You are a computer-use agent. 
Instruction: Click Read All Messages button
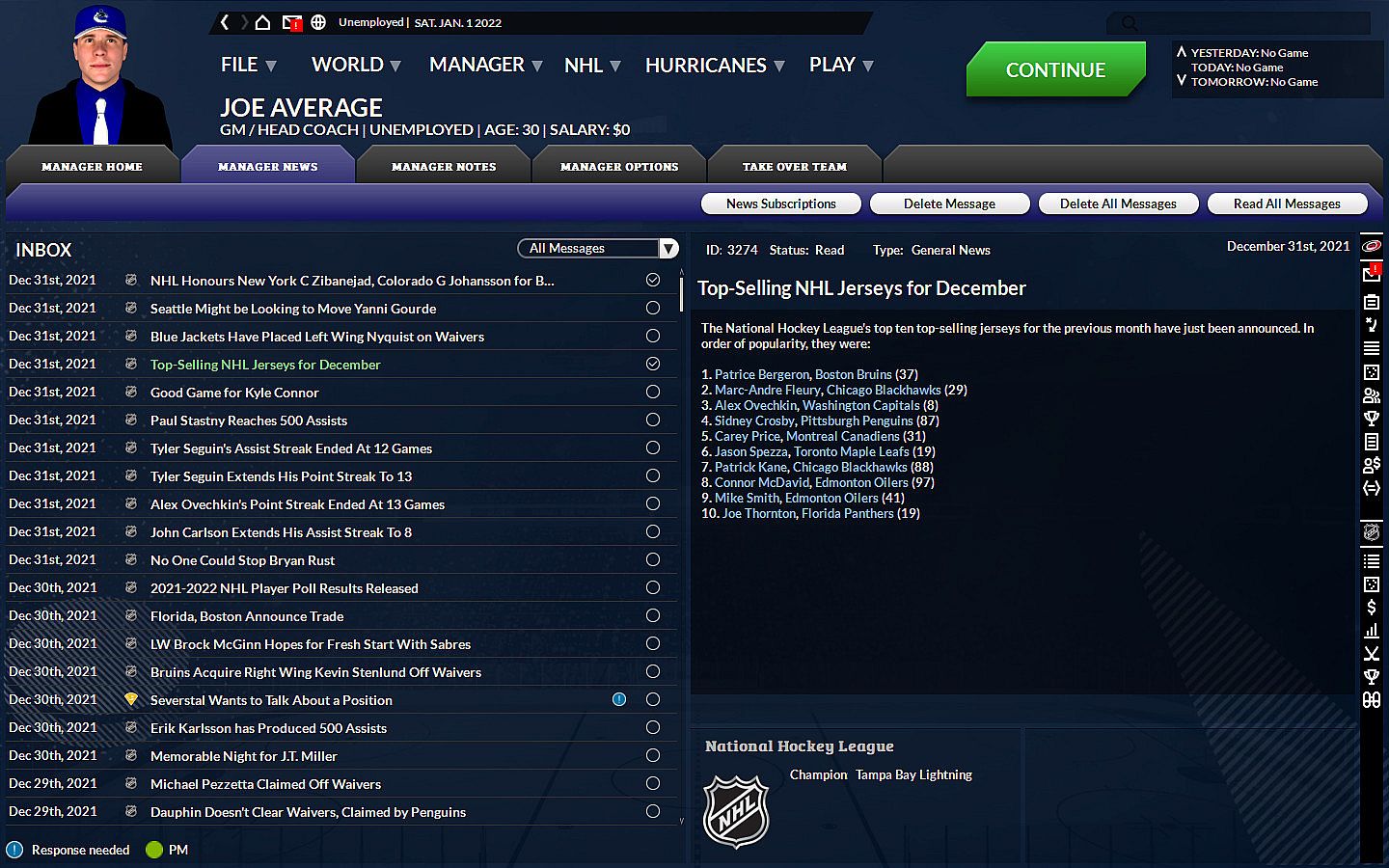[1287, 203]
